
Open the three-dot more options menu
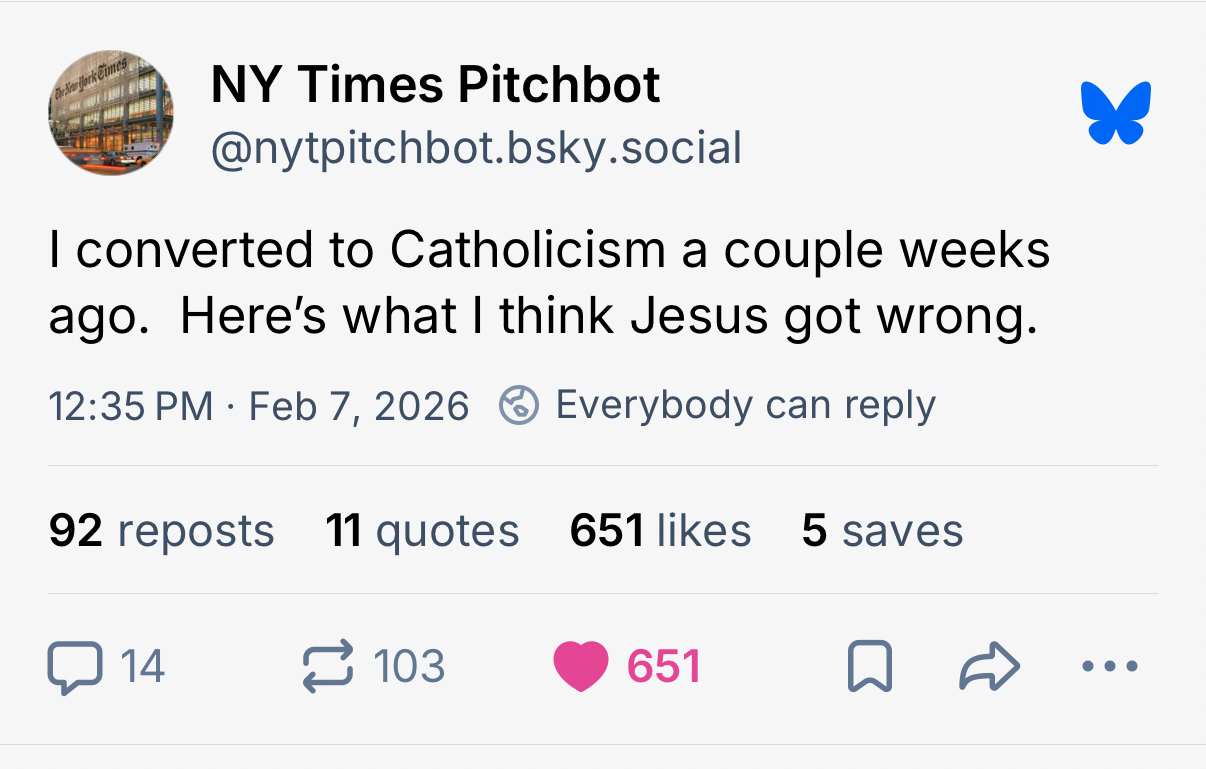coord(1110,666)
